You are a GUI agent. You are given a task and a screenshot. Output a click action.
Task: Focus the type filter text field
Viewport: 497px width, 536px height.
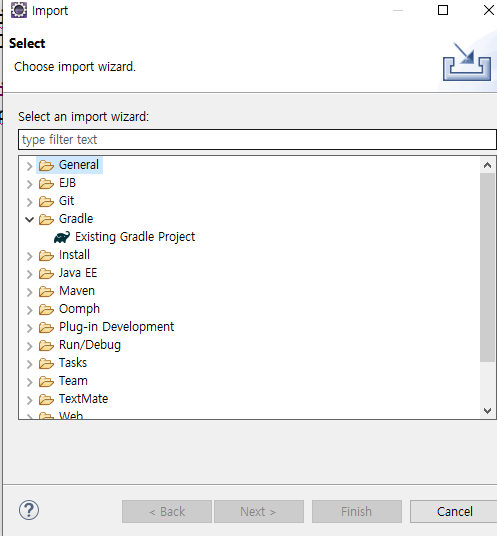click(x=257, y=139)
